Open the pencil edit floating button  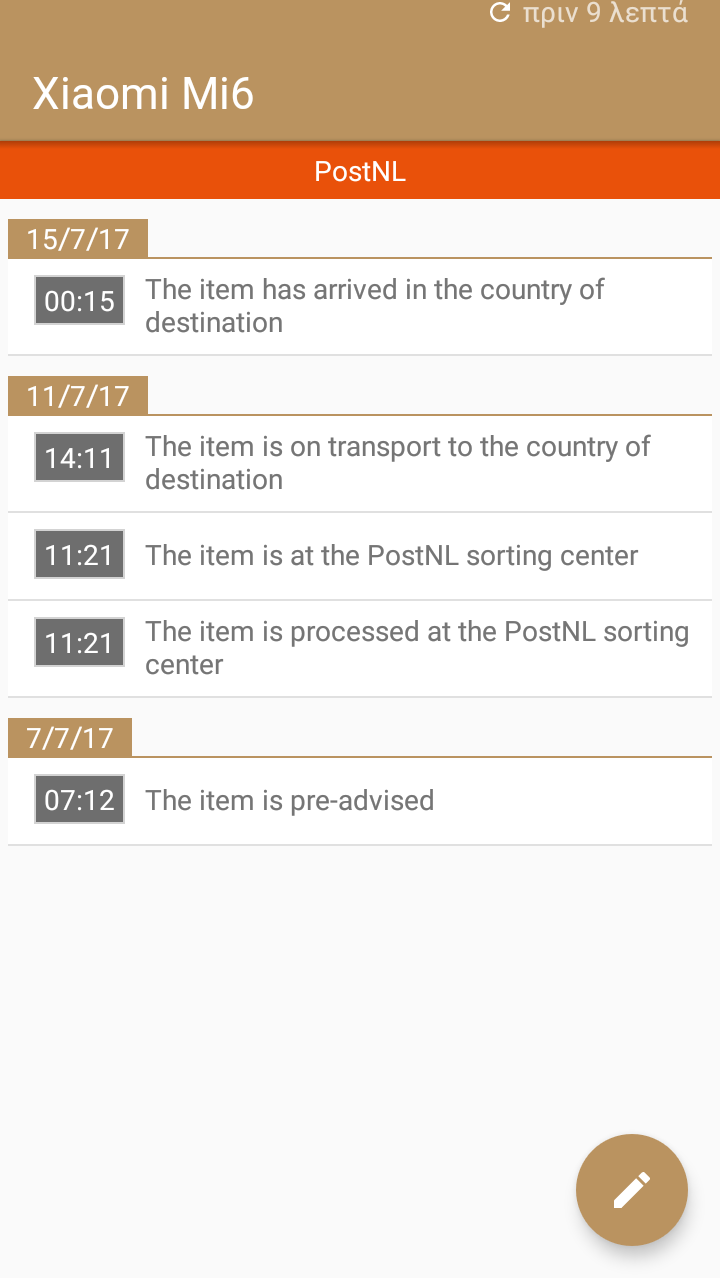click(x=632, y=1190)
